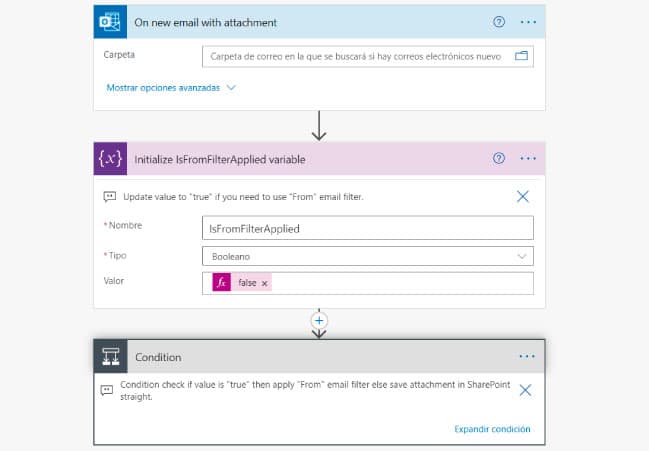Open help for Initialize variable action
Image resolution: width=649 pixels, height=451 pixels.
499,159
